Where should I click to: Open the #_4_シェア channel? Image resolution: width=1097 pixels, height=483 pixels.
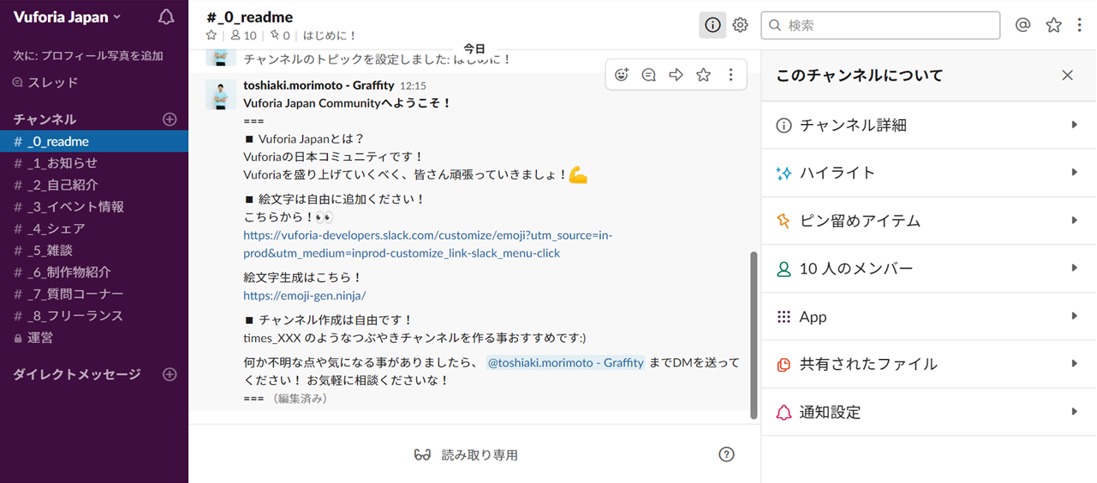pos(94,228)
